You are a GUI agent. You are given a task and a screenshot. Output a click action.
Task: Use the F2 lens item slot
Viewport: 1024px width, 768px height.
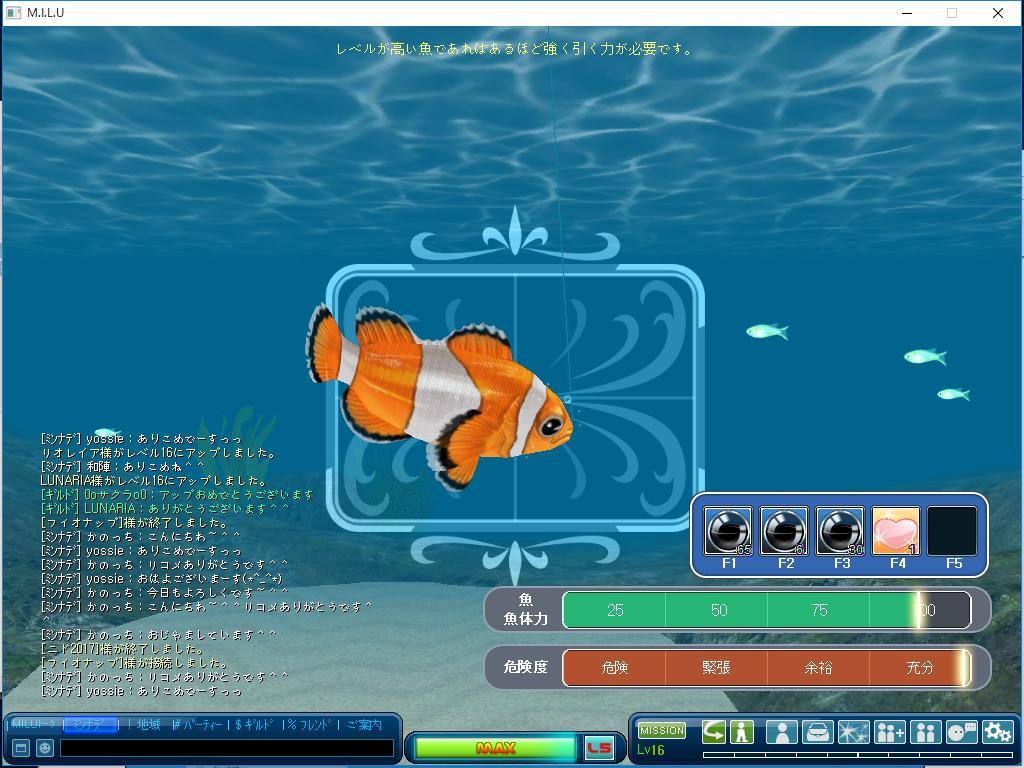(784, 530)
